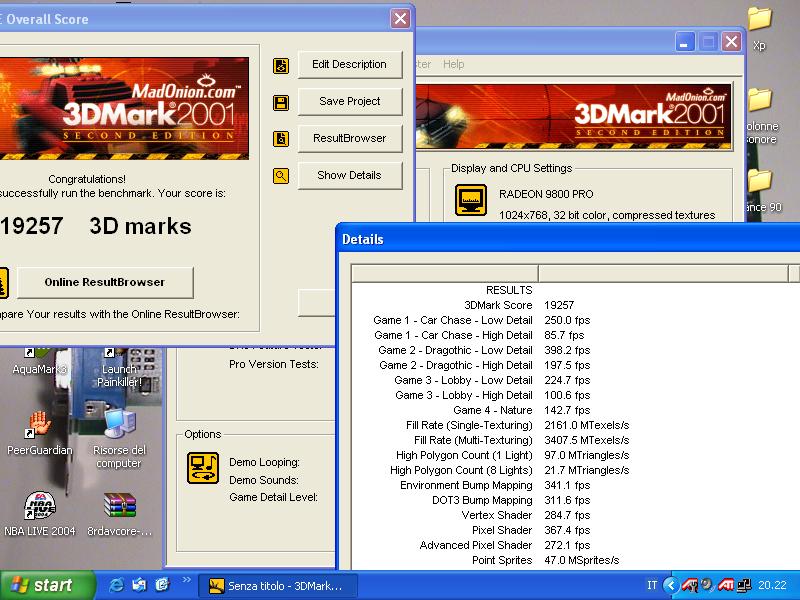
Task: Click the round gray tray icon
Action: click(707, 585)
